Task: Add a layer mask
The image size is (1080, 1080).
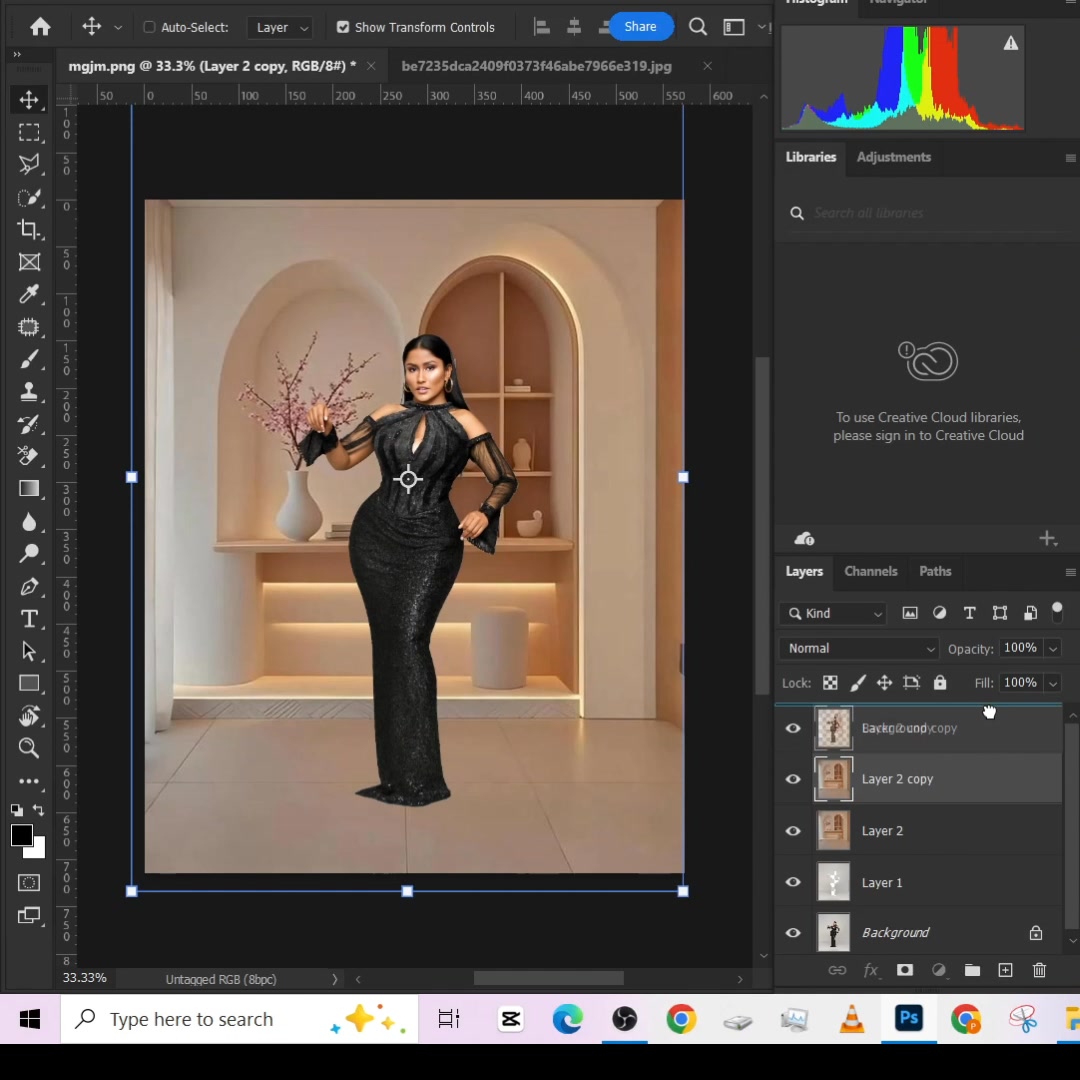Action: [905, 970]
